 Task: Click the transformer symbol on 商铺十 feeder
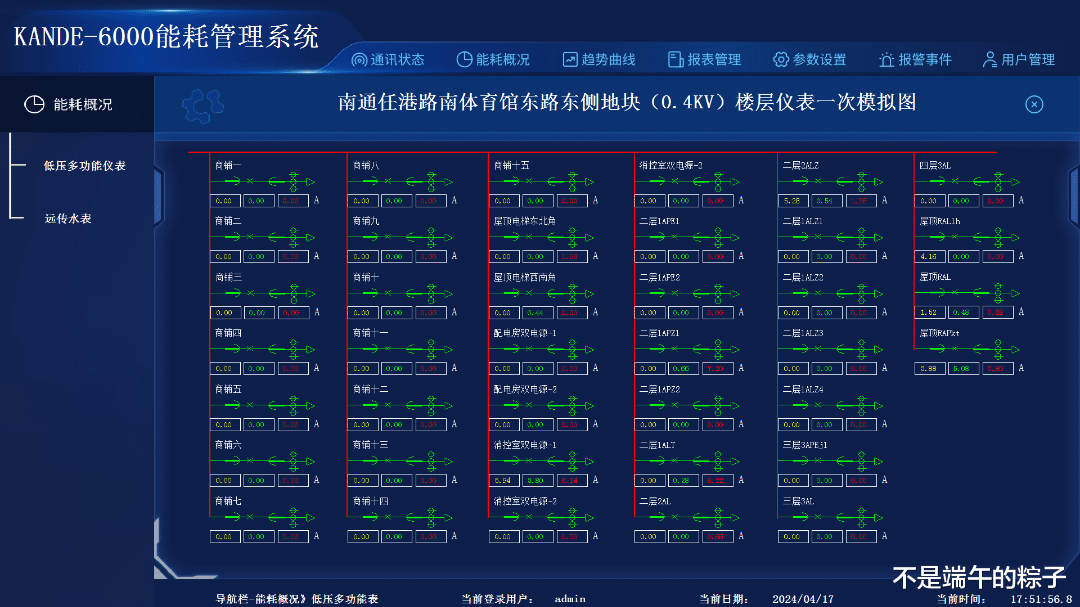431,294
